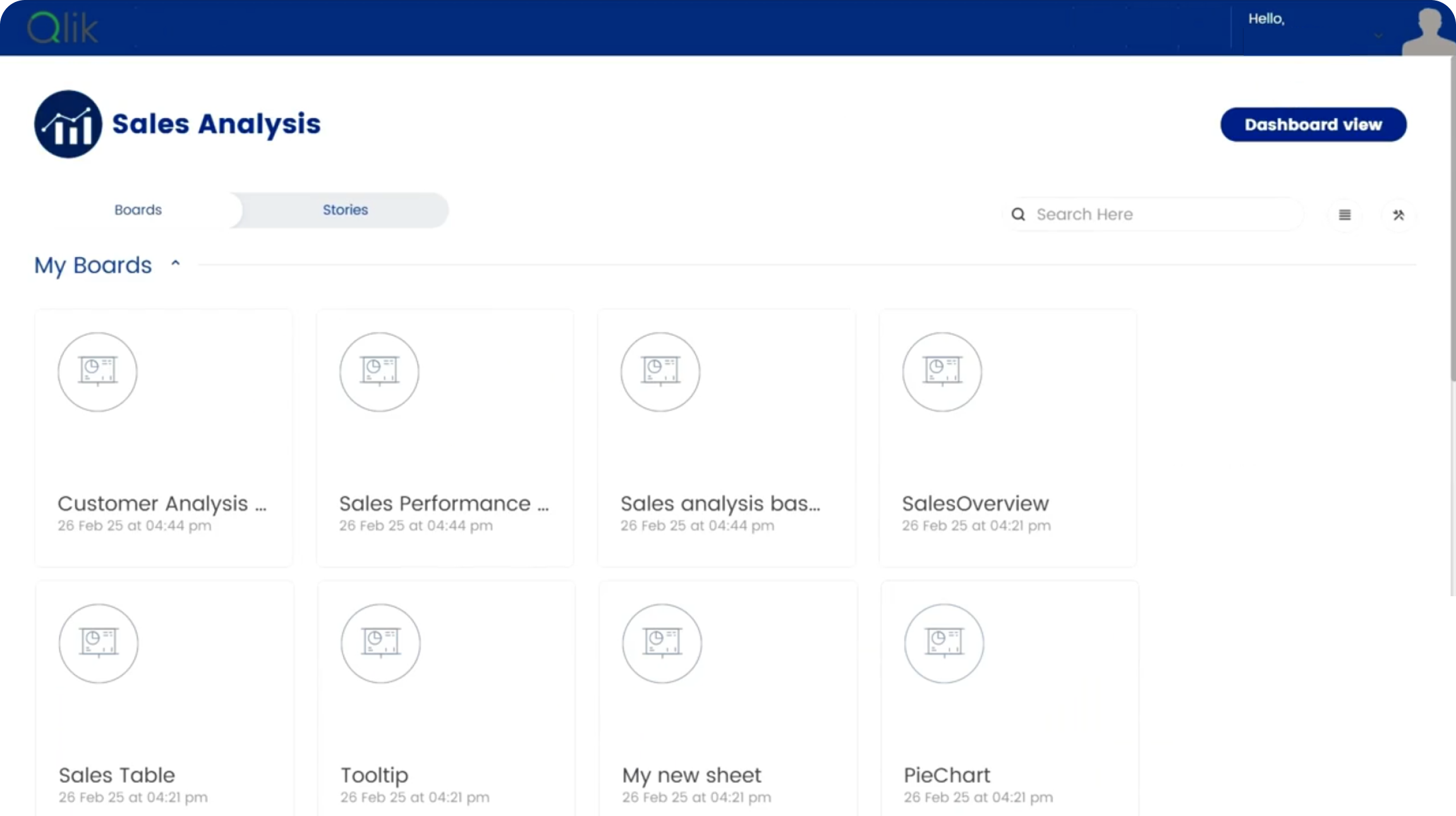
Task: Click the page vertical scrollbar
Action: (1453, 218)
